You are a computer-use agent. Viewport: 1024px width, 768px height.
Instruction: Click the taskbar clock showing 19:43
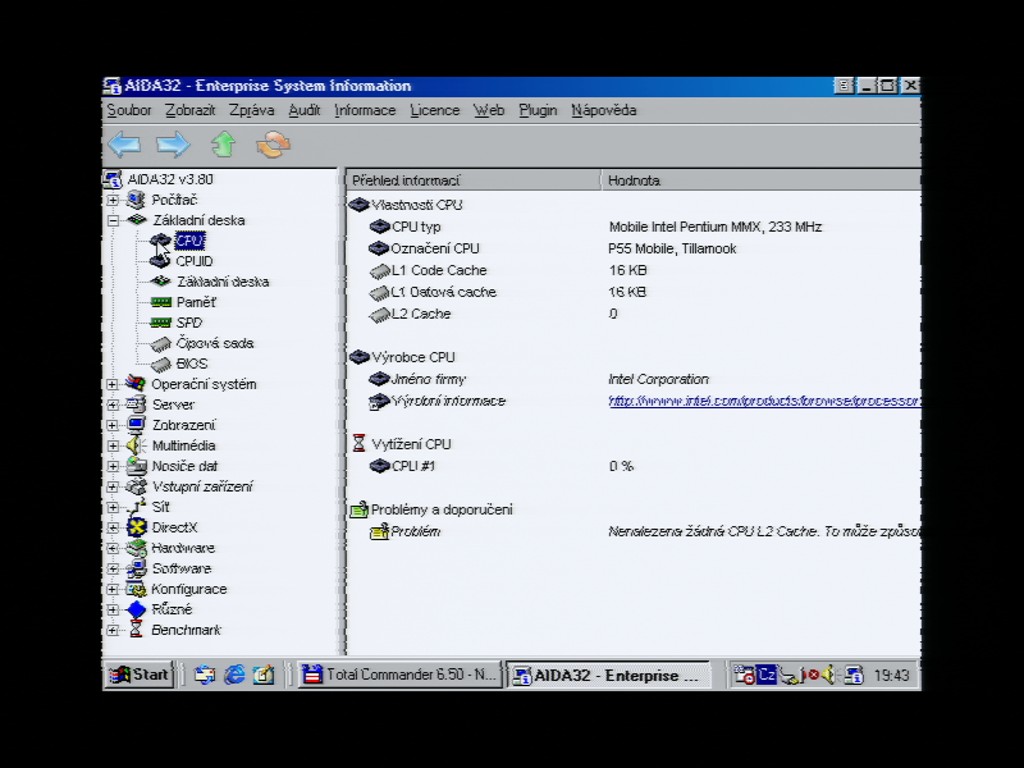pyautogui.click(x=891, y=675)
